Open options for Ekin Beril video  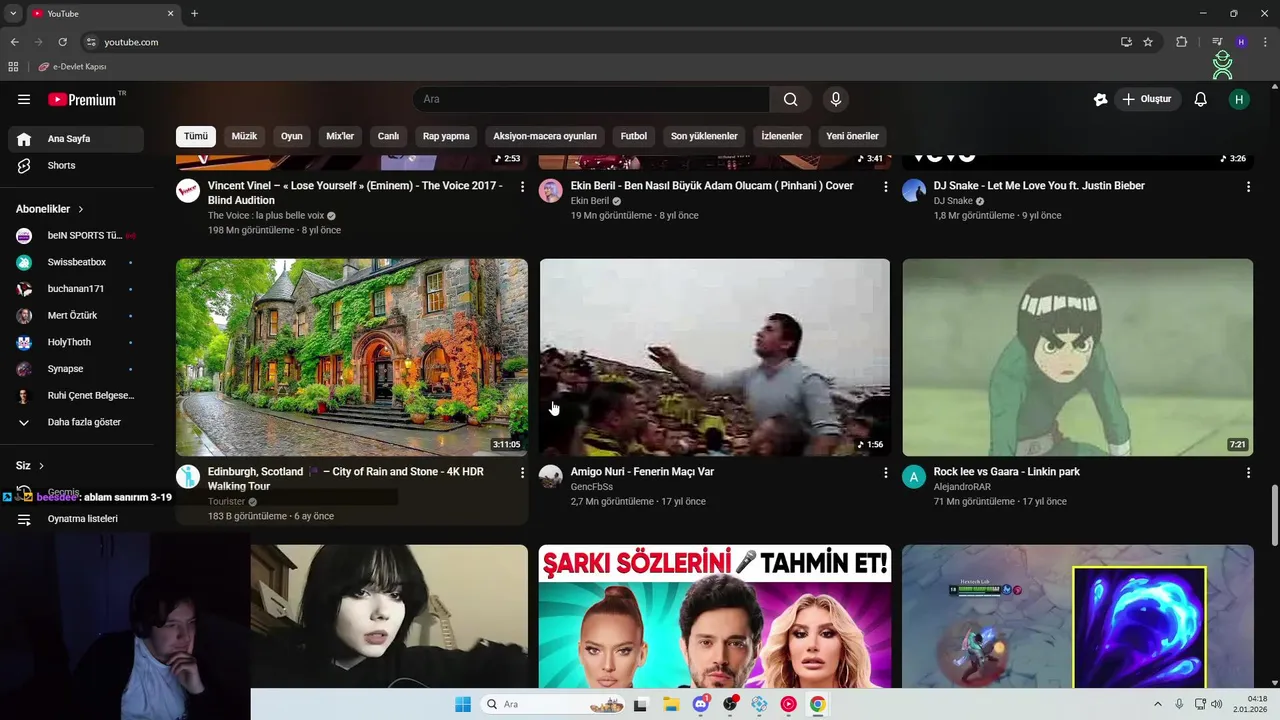coord(885,187)
